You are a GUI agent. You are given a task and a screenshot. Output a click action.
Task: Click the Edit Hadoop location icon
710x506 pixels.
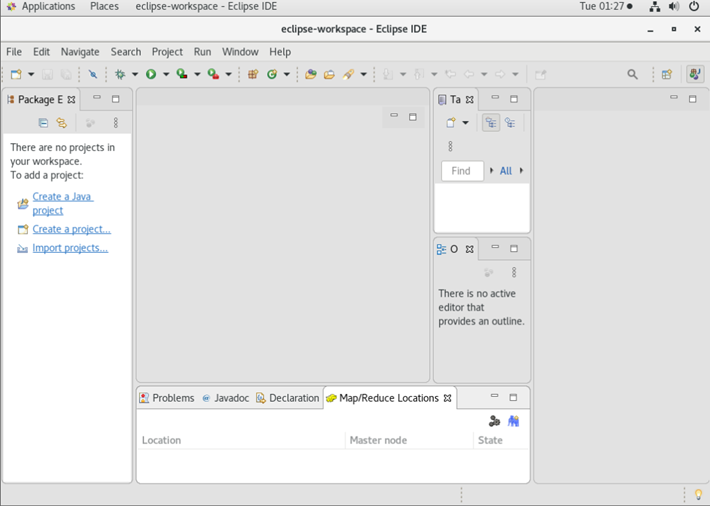(494, 421)
